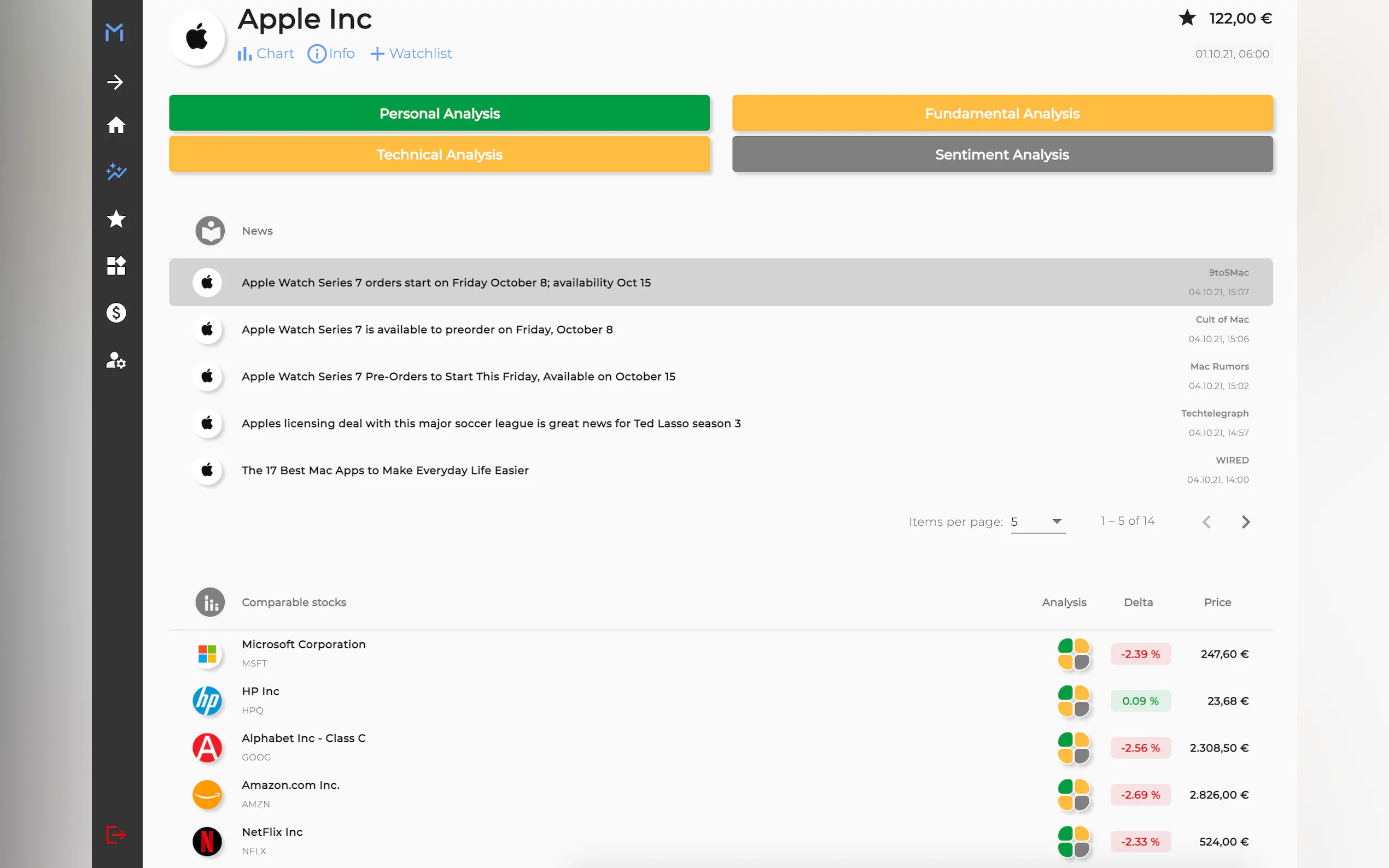The width and height of the screenshot is (1389, 868).
Task: Click the previous news page chevron
Action: (x=1206, y=522)
